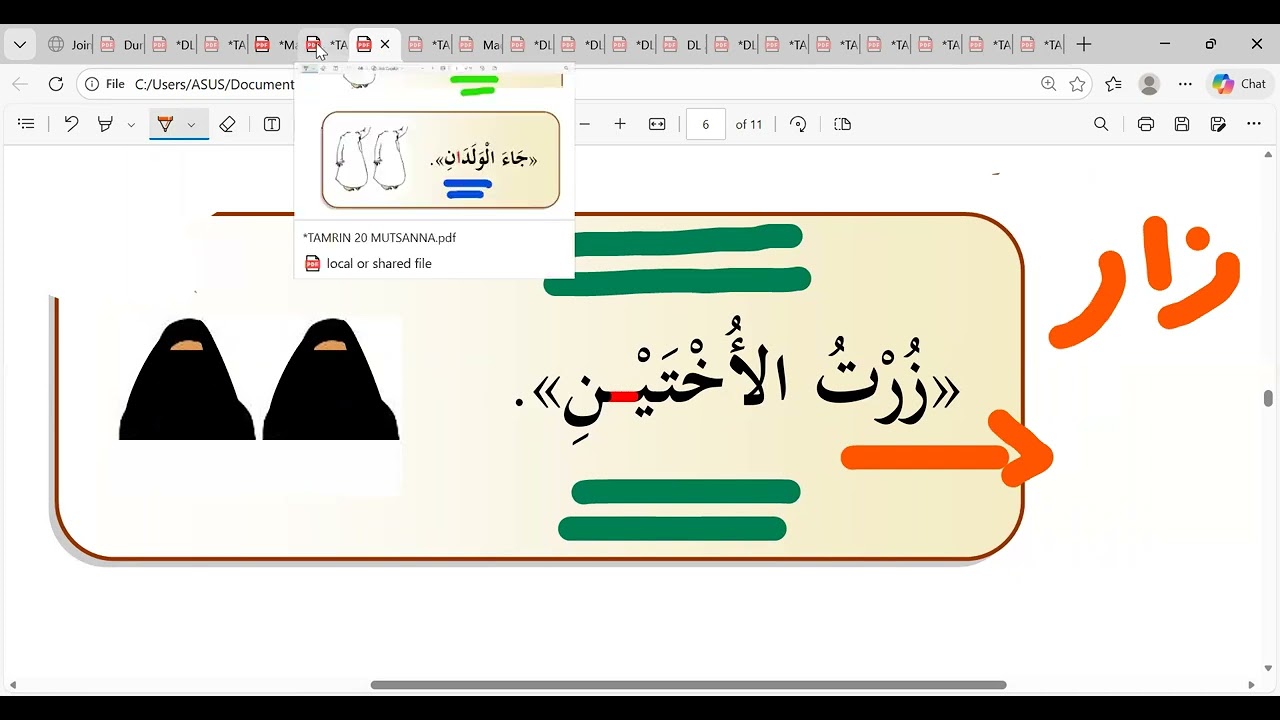Open the table of contents panel
Screen dimensions: 1280x720
[x=27, y=124]
